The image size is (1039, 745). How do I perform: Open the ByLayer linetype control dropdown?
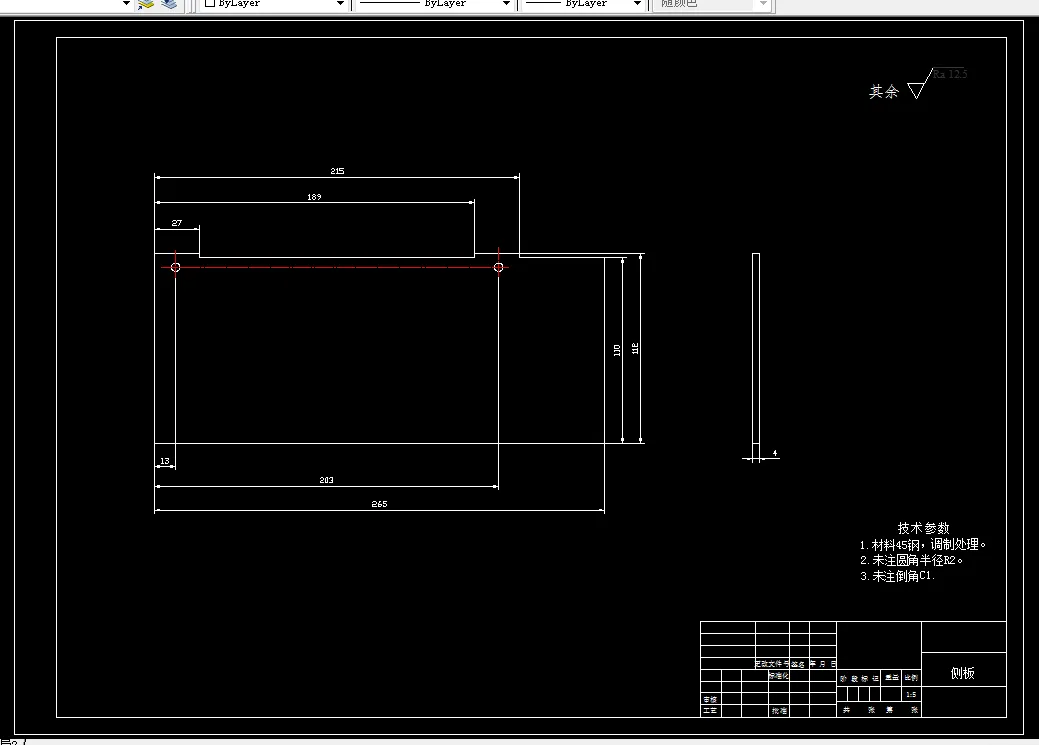[x=506, y=4]
